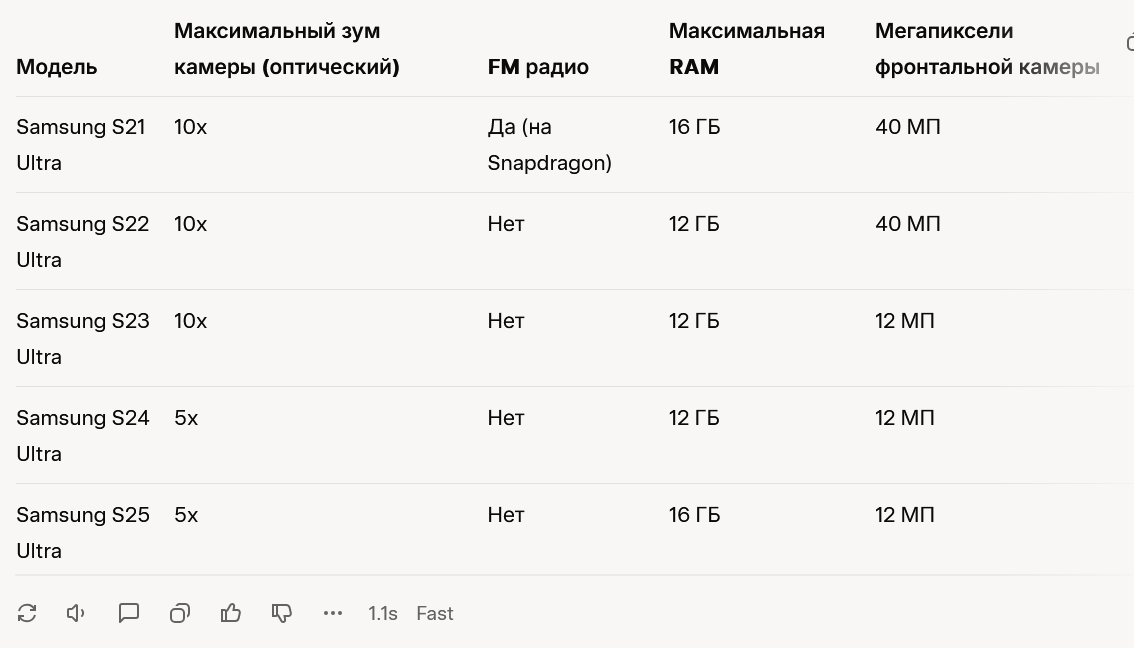The width and height of the screenshot is (1134, 648).
Task: Open the three-dot more options menu
Action: [x=333, y=613]
